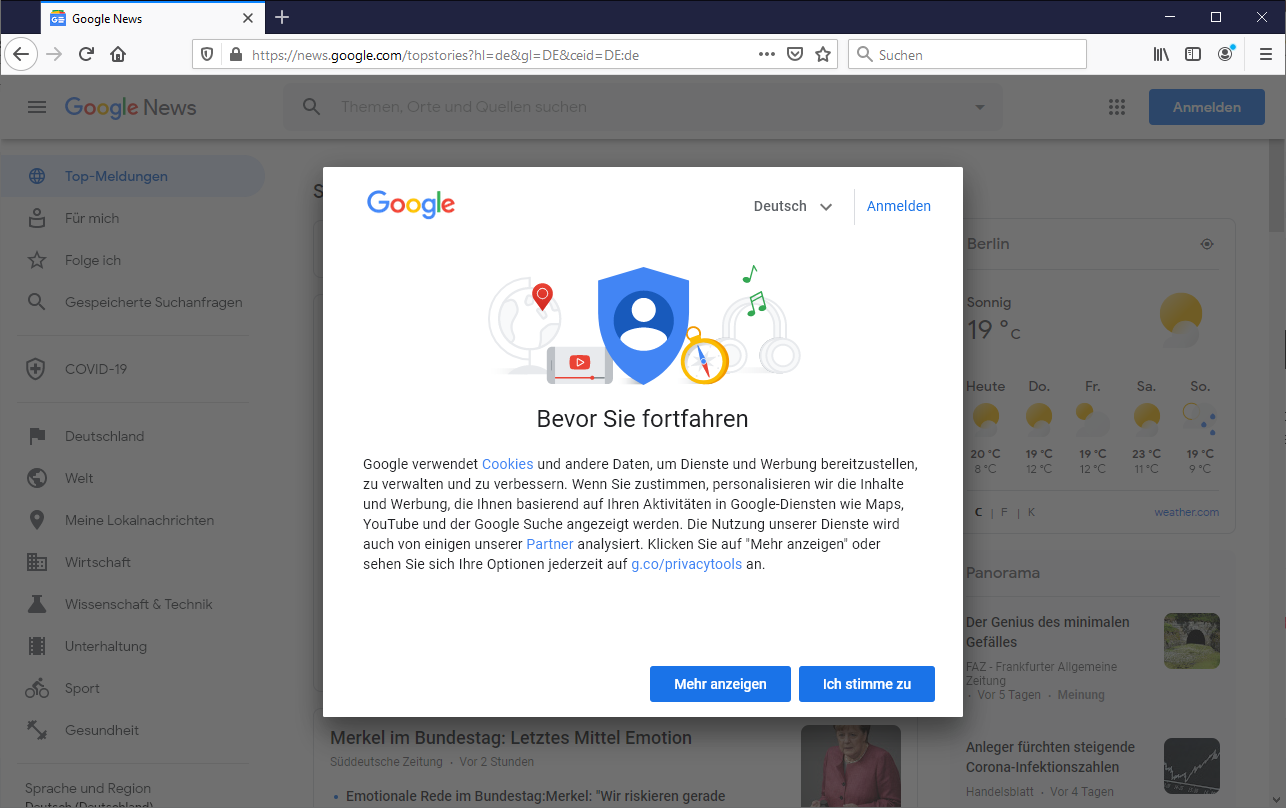The height and width of the screenshot is (808, 1286).
Task: Open the Google apps grid
Action: (x=1117, y=107)
